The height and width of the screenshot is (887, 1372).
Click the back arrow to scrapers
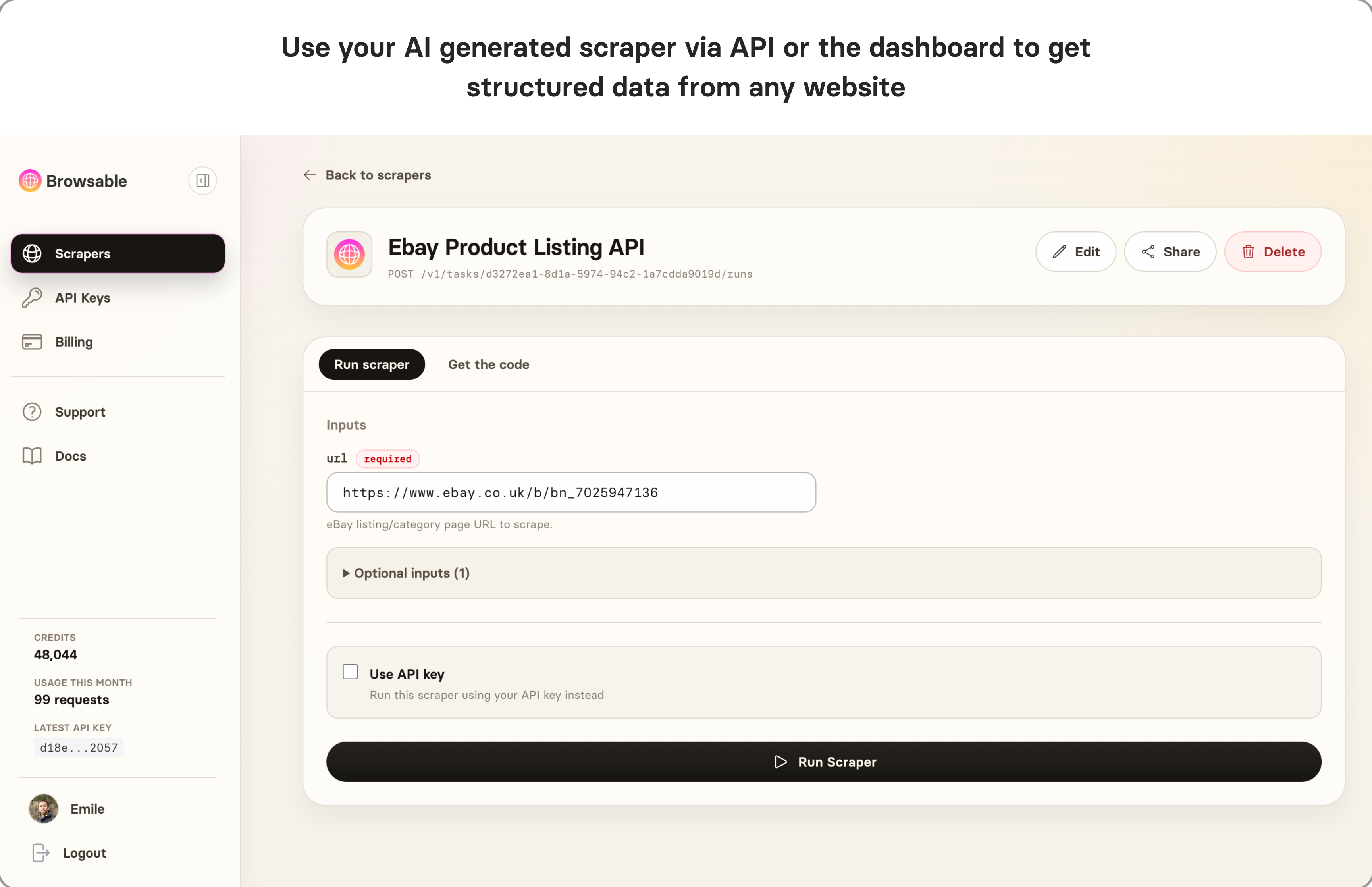click(x=310, y=175)
